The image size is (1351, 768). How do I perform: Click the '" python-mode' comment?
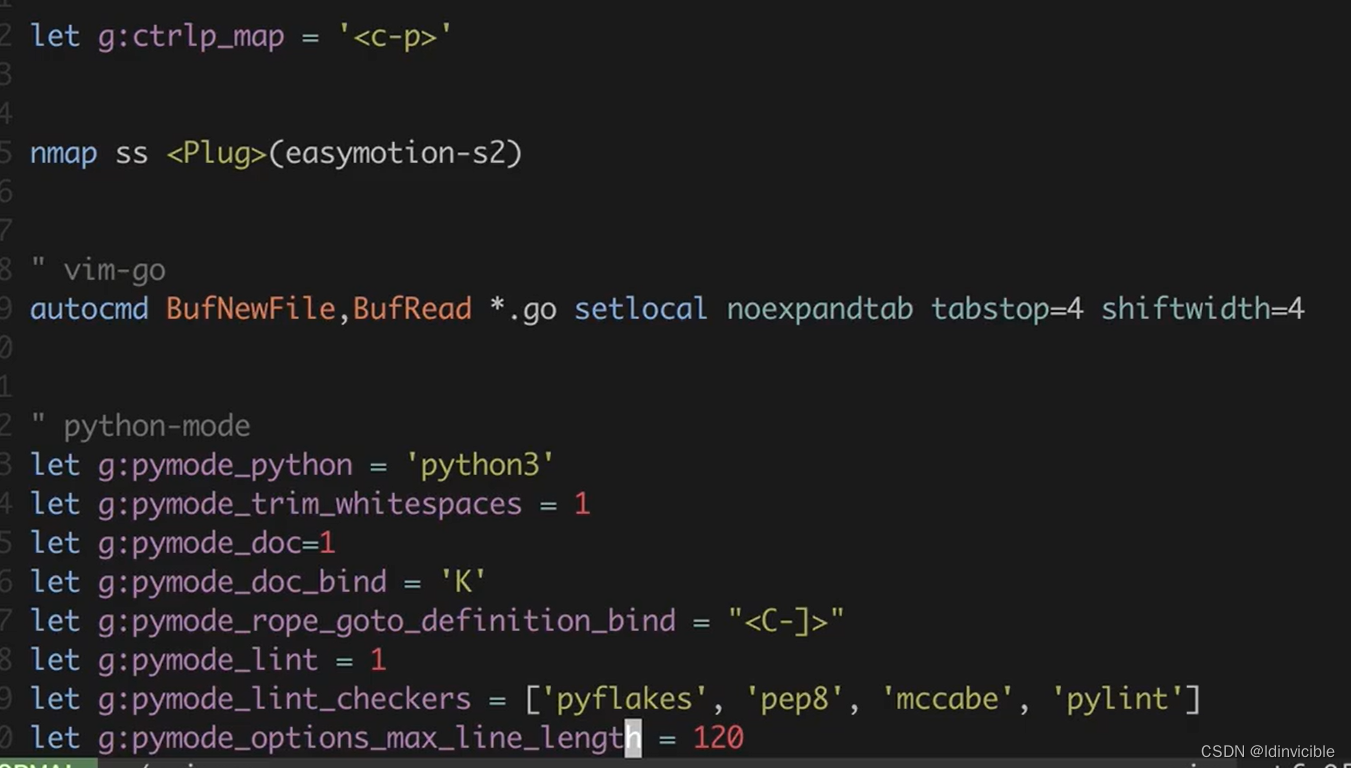(x=140, y=426)
